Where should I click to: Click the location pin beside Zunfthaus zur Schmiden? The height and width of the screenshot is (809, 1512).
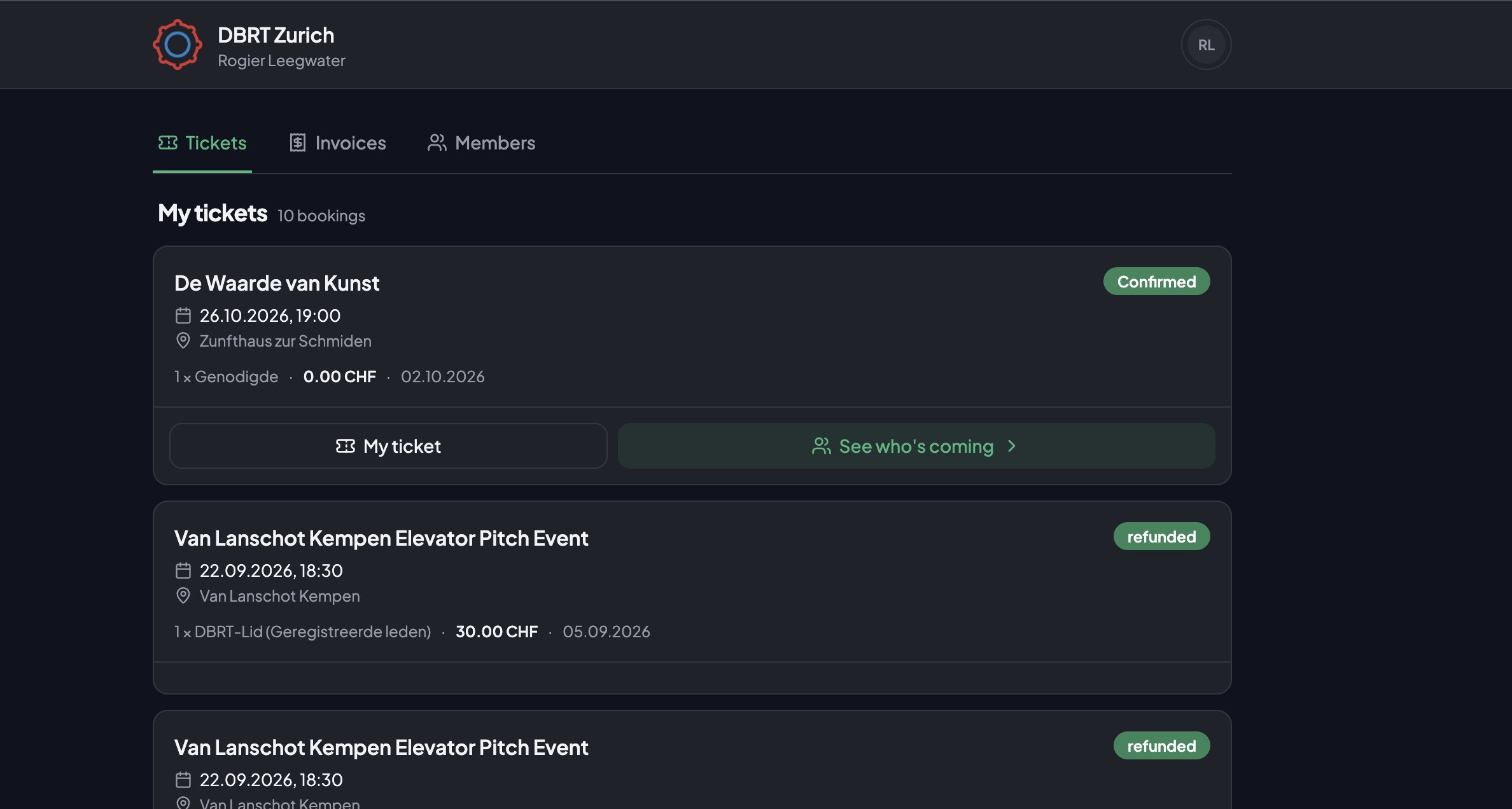point(183,341)
